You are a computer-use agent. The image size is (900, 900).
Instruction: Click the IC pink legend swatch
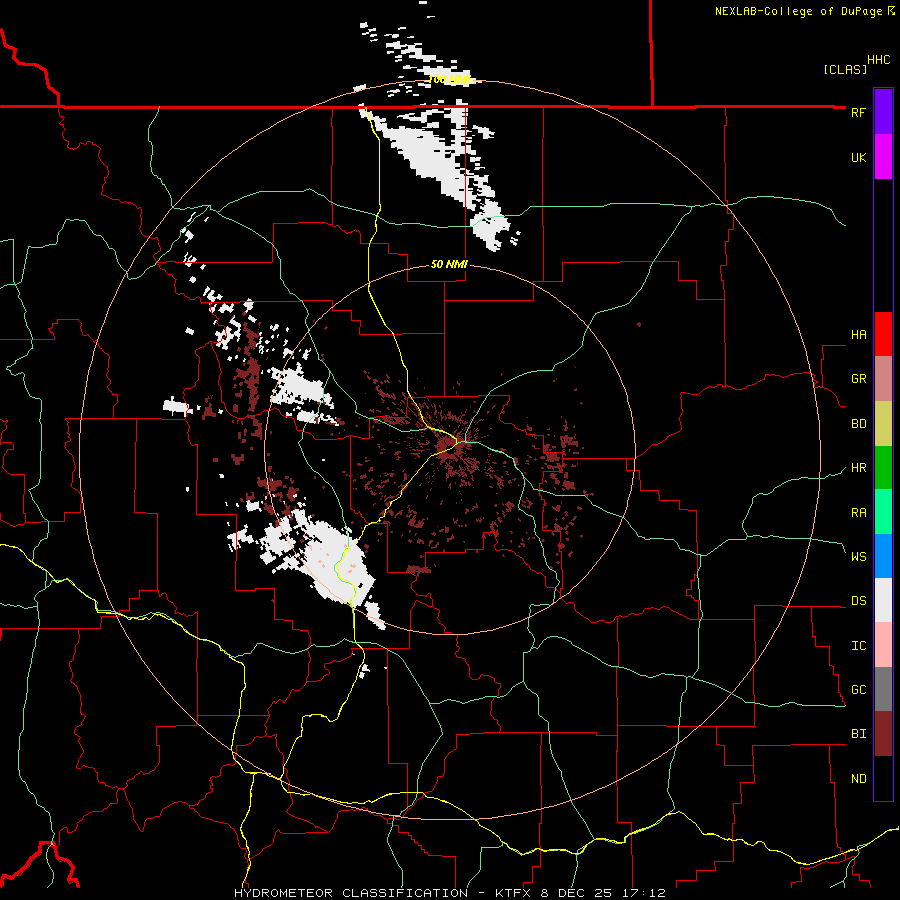coord(883,645)
